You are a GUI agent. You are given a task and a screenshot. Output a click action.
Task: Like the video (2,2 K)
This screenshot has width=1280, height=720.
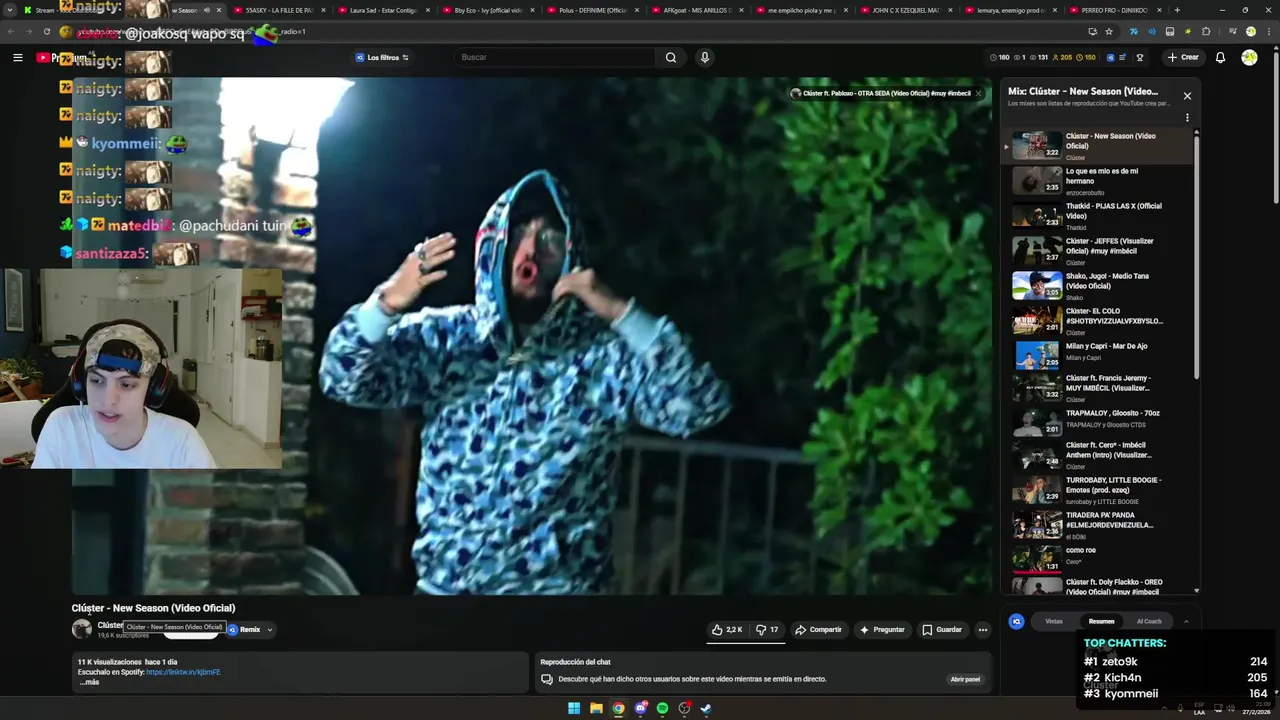[x=727, y=630]
